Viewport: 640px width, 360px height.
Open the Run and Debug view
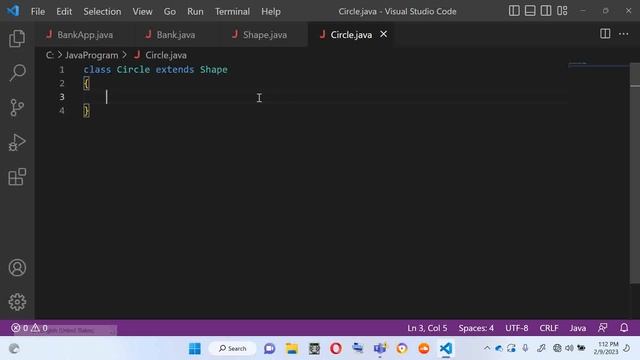point(17,142)
